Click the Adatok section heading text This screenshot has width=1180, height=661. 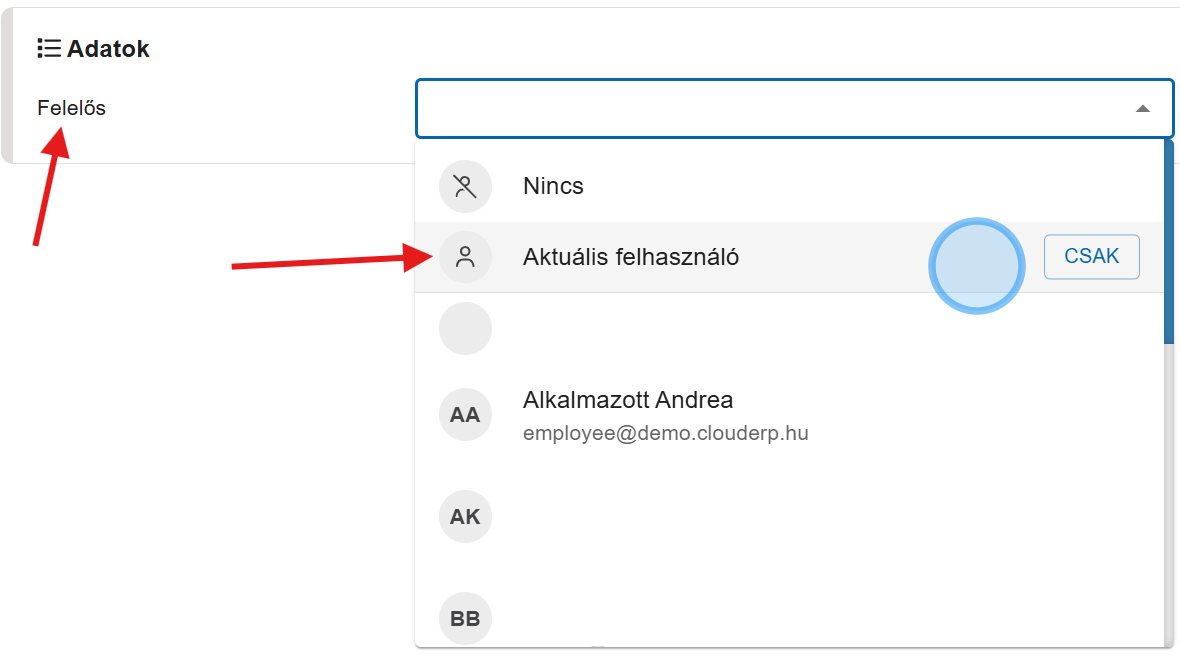[x=108, y=48]
